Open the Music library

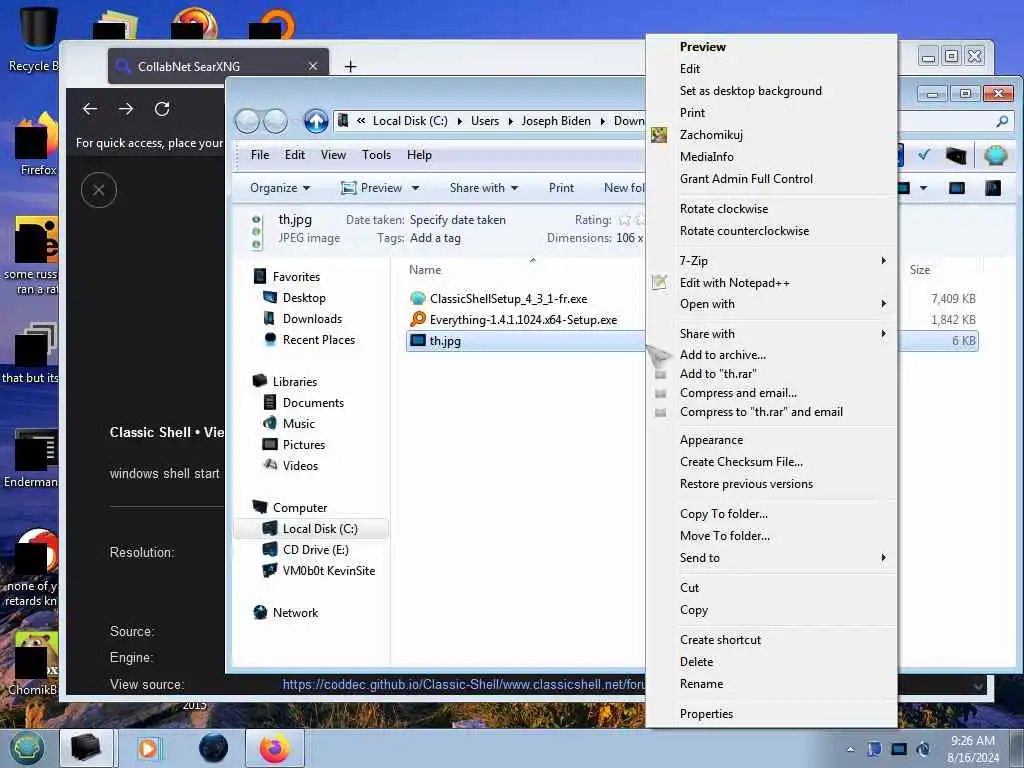(x=298, y=424)
